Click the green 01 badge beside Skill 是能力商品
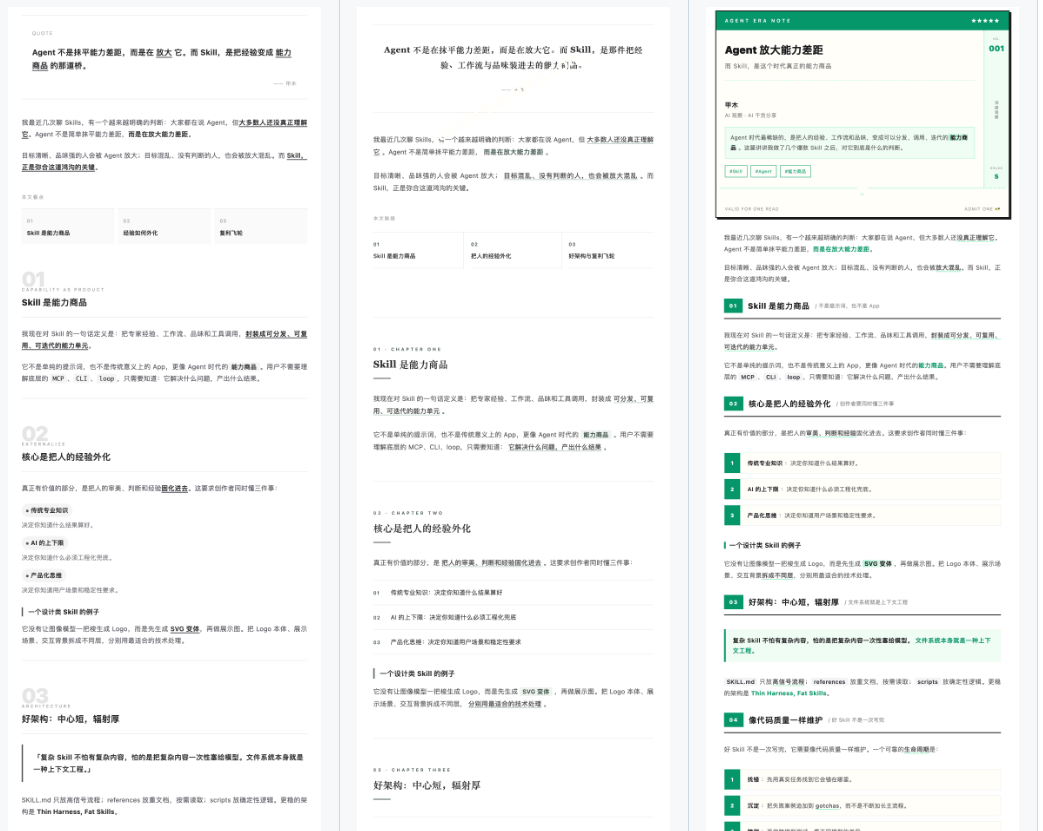The height and width of the screenshot is (831, 1043). pyautogui.click(x=732, y=306)
